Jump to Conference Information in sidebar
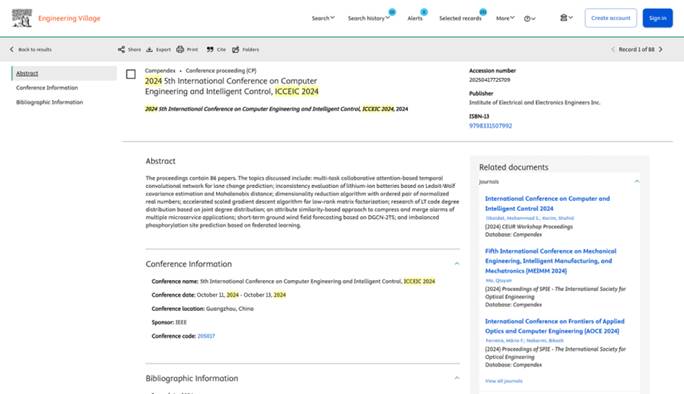Viewport: 684px width, 394px height. tap(47, 88)
